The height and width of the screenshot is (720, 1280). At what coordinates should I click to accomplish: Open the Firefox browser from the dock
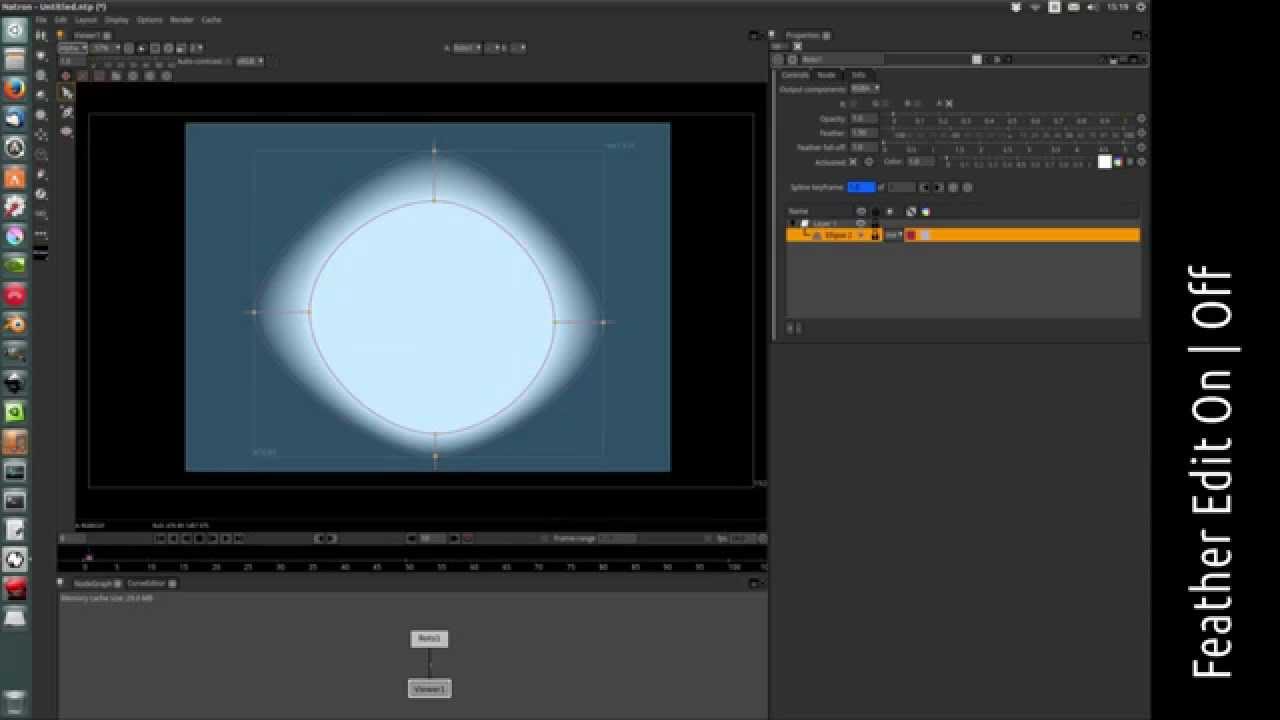coord(15,88)
